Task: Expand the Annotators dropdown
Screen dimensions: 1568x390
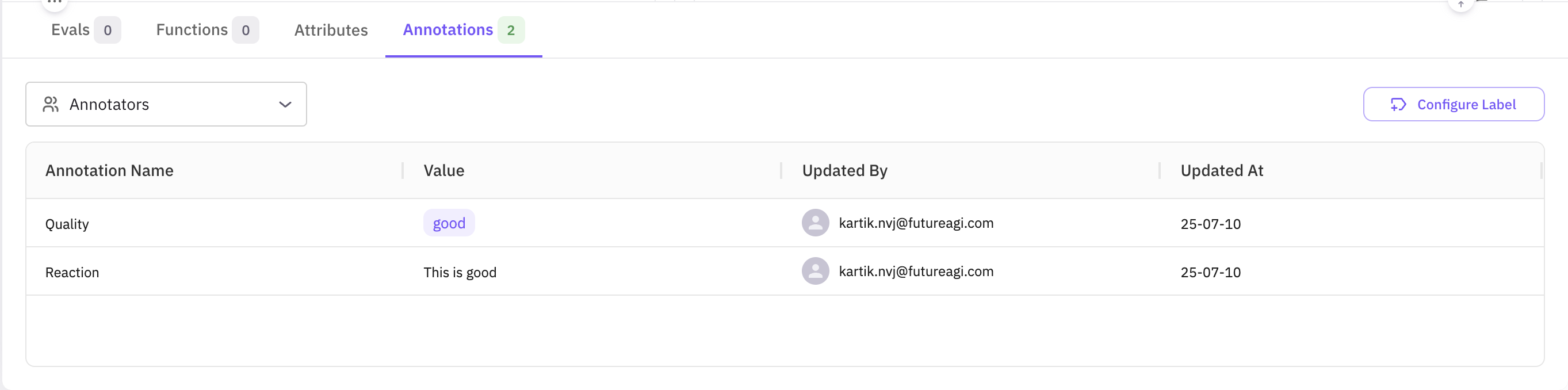Action: click(x=166, y=105)
